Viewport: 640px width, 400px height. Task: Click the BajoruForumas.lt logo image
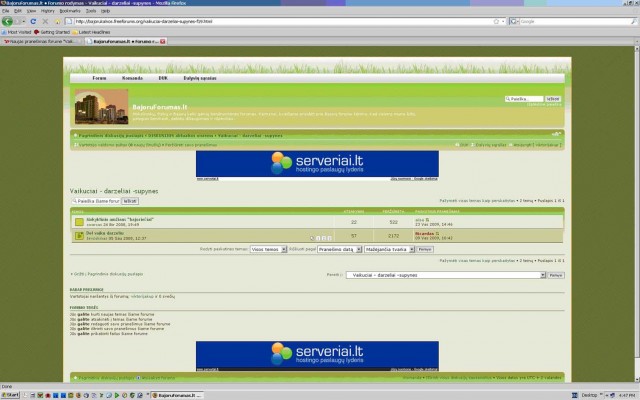tap(101, 107)
